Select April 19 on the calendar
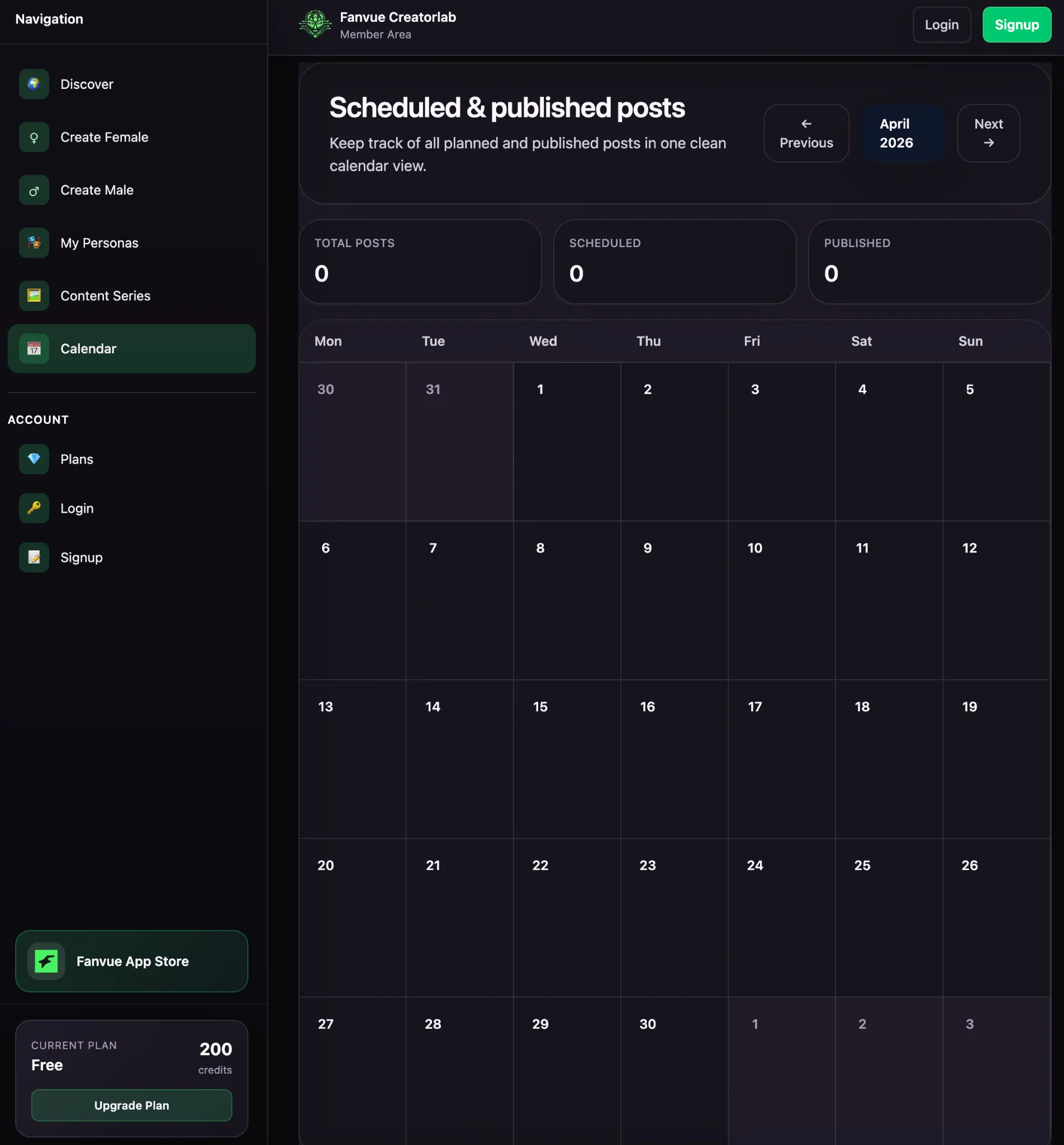The height and width of the screenshot is (1145, 1064). pyautogui.click(x=996, y=759)
